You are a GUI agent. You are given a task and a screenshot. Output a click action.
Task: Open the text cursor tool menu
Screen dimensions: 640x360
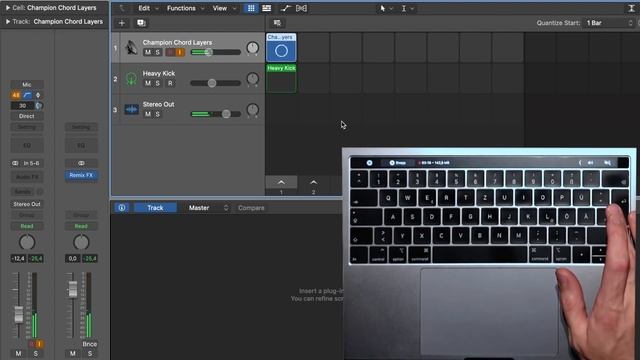tap(407, 8)
